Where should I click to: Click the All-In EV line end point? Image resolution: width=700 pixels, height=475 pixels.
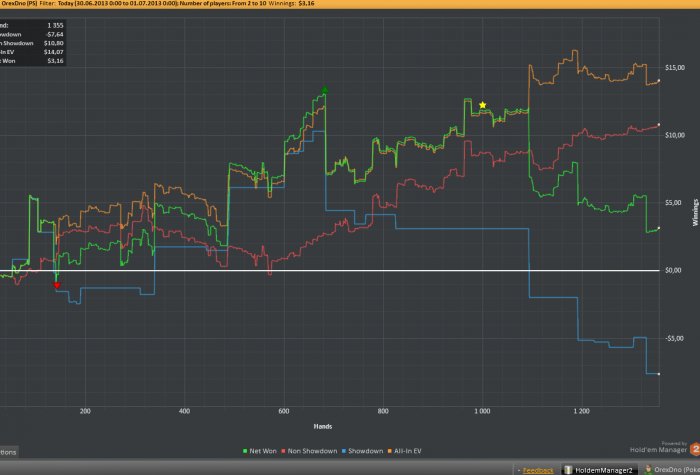coord(659,81)
